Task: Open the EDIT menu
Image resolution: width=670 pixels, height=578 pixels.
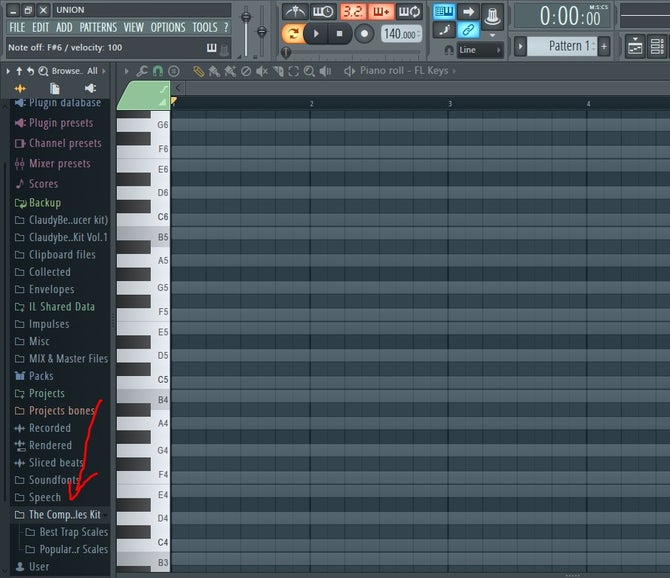Action: point(41,27)
